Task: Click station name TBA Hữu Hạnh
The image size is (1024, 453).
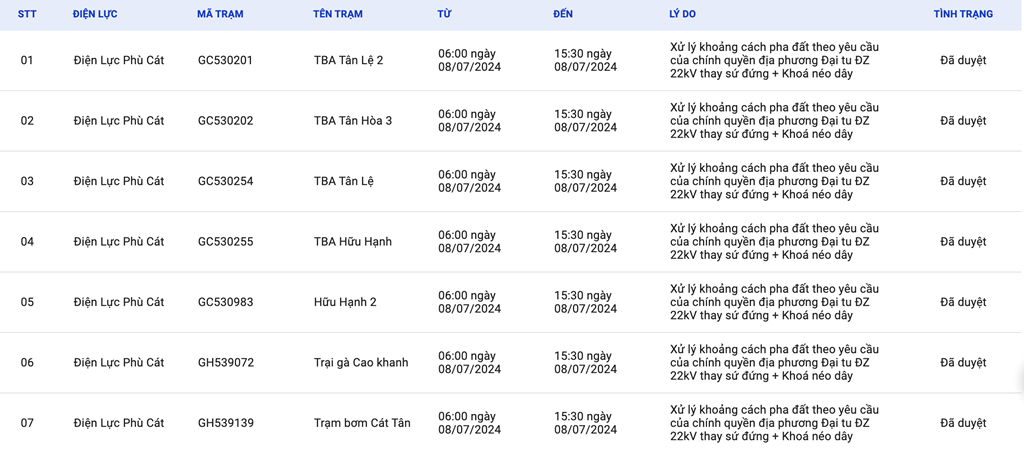Action: [x=353, y=242]
